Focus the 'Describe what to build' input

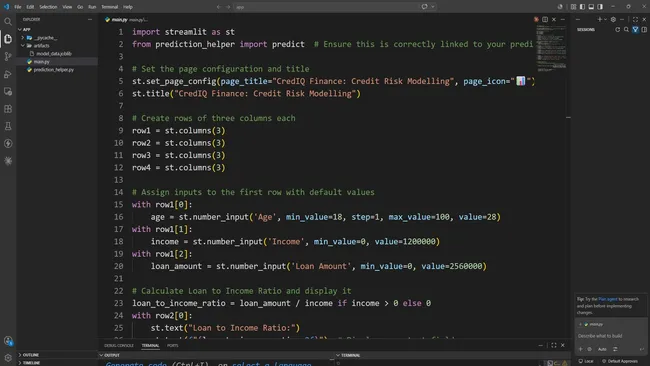pos(609,336)
